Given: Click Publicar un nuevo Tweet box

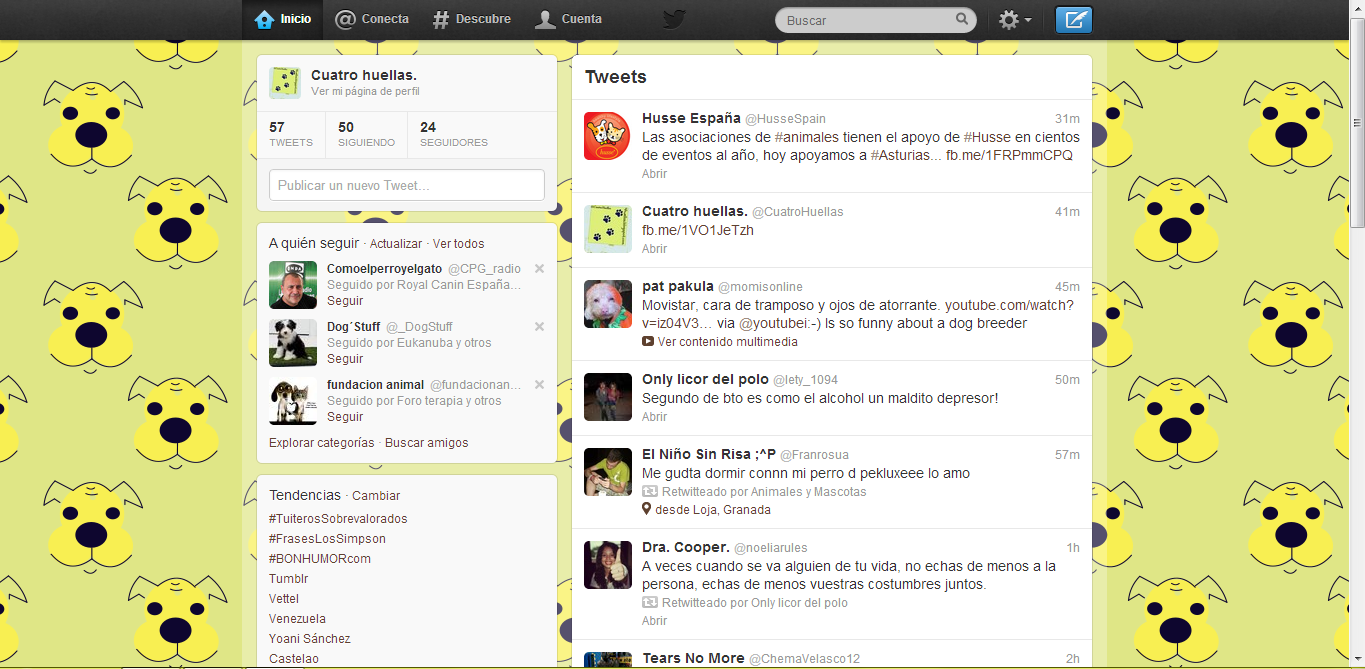Looking at the screenshot, I should point(407,185).
